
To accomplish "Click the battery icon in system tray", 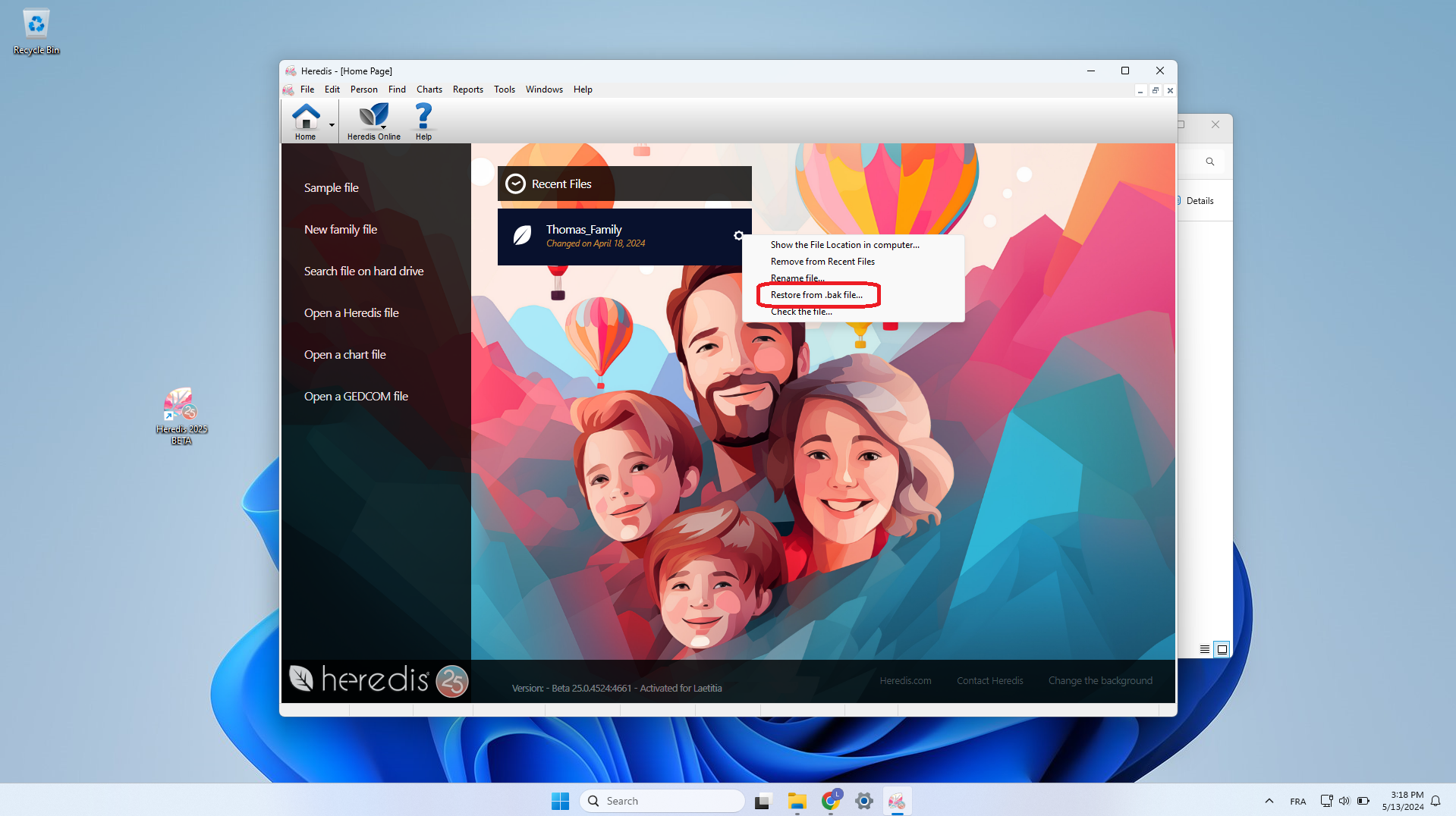I will pos(1363,801).
